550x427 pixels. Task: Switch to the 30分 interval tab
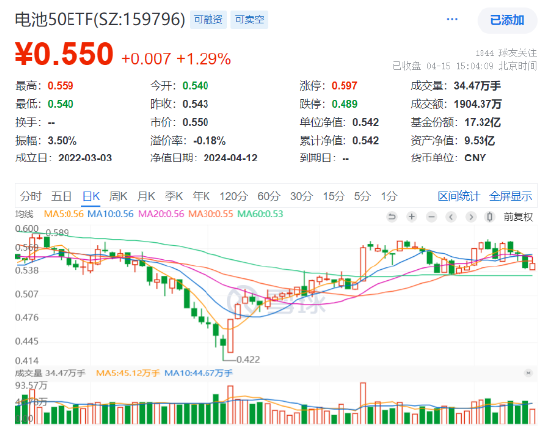coord(302,196)
